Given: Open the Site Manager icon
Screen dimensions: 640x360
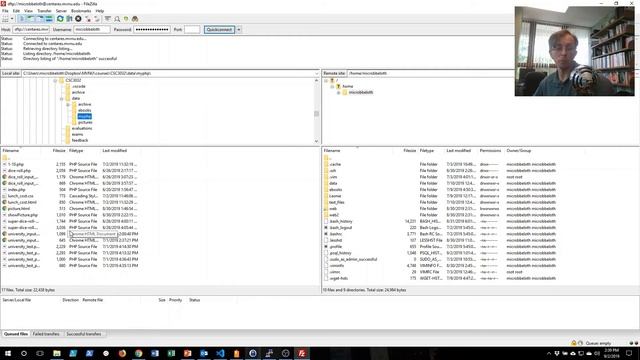Looking at the screenshot, I should tap(5, 19).
